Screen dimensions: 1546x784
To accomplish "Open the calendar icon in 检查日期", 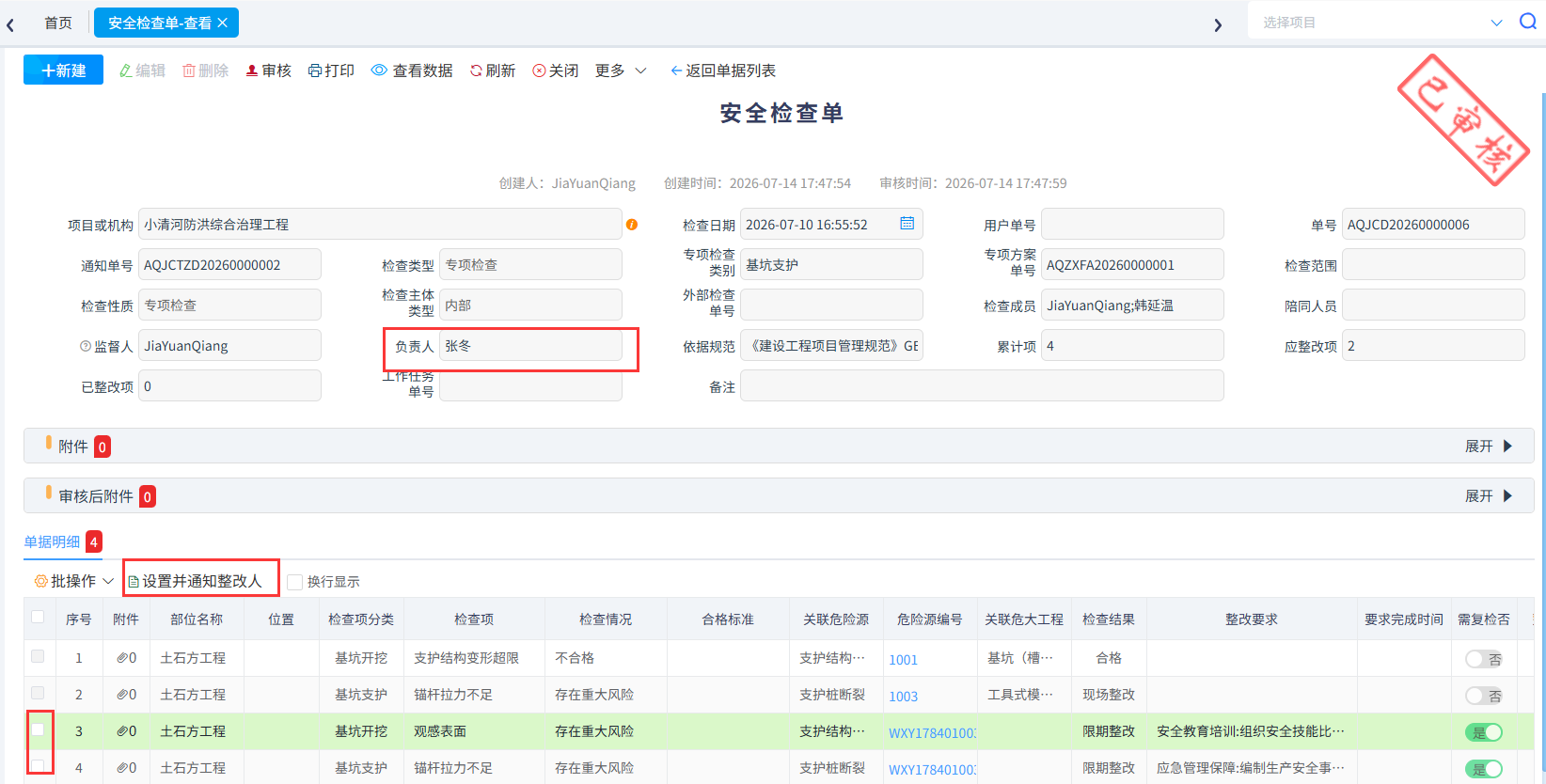I will pos(907,224).
